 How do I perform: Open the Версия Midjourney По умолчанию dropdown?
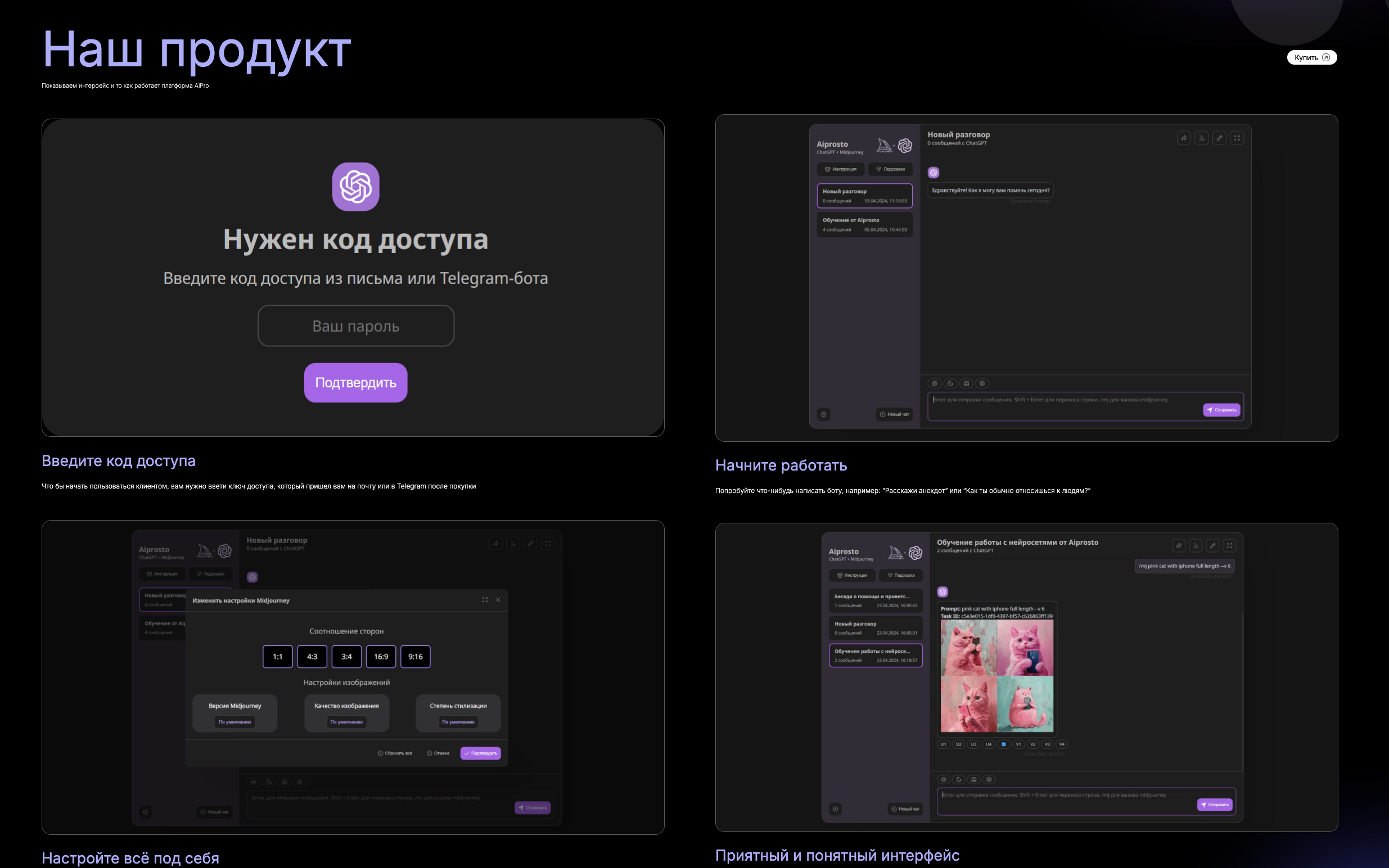tap(234, 722)
